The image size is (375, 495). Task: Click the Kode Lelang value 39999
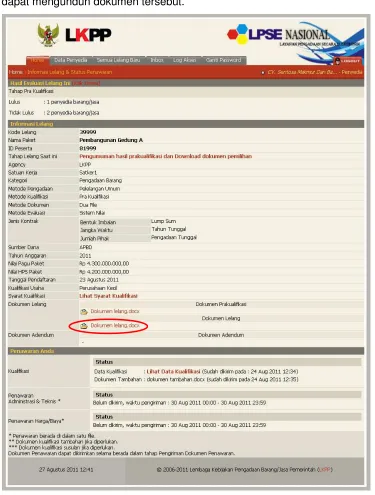click(x=88, y=132)
